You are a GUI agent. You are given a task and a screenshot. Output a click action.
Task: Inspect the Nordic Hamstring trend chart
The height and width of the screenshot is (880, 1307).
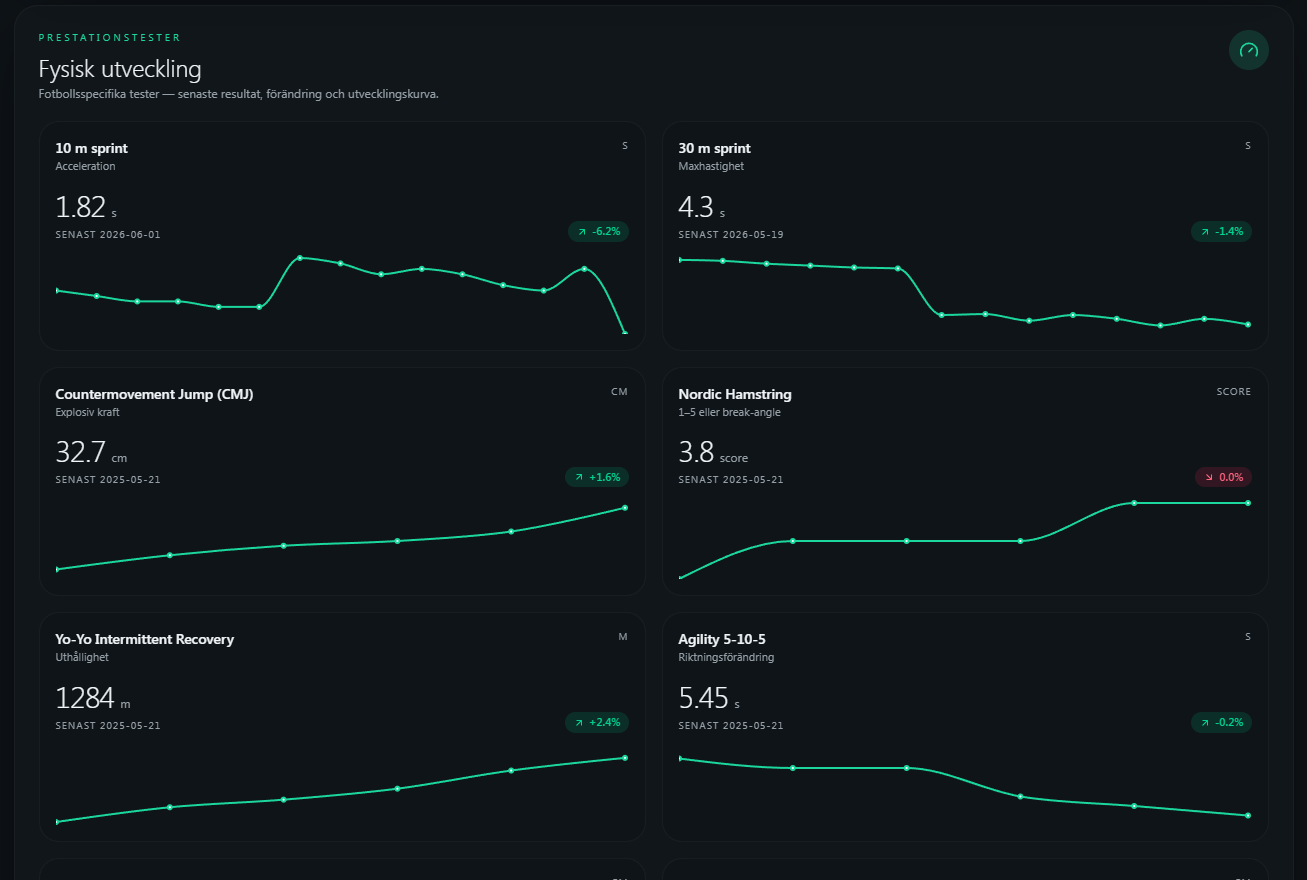tap(964, 540)
